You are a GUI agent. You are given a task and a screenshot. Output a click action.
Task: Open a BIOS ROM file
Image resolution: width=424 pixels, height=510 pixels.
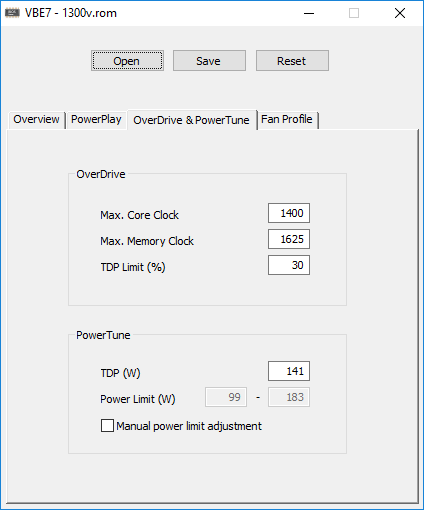pyautogui.click(x=127, y=61)
